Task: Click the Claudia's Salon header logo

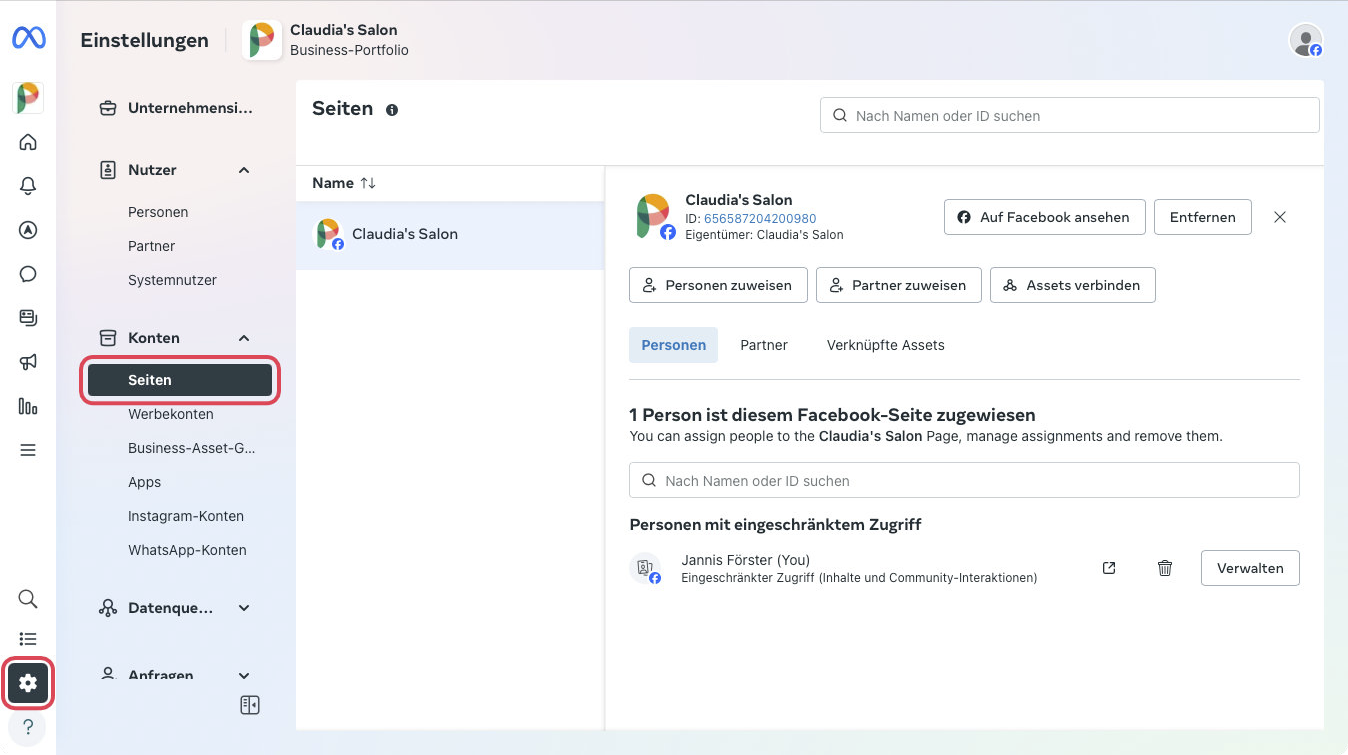Action: (x=262, y=40)
